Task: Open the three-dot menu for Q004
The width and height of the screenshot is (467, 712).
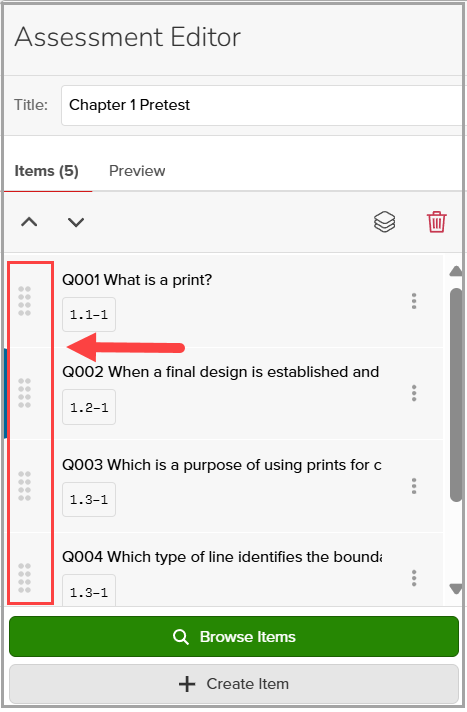Action: (414, 578)
